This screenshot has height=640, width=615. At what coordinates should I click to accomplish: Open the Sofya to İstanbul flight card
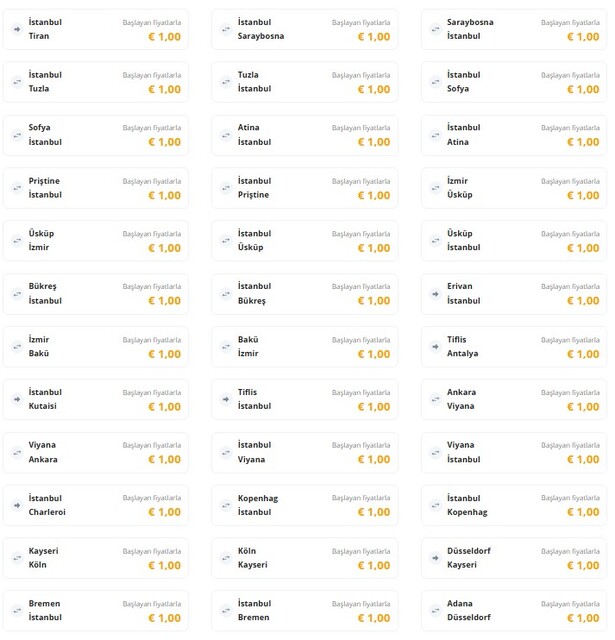[x=96, y=135]
